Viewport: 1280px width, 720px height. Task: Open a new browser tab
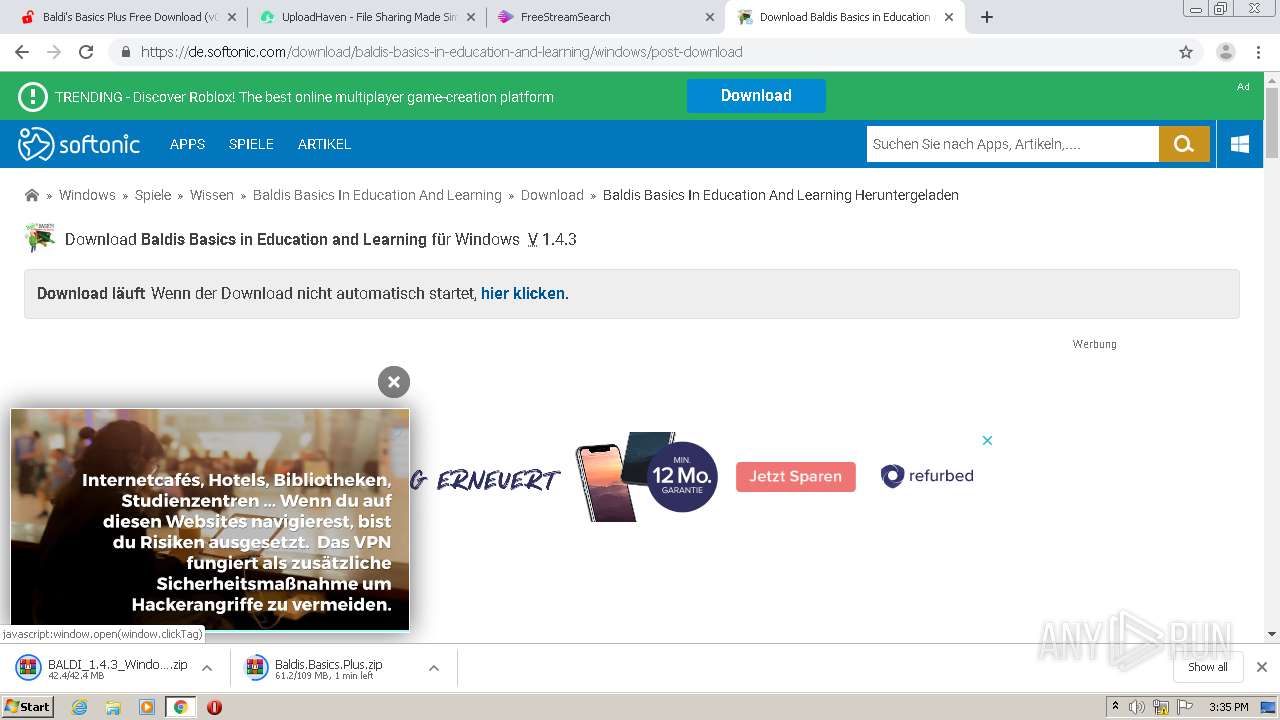987,17
